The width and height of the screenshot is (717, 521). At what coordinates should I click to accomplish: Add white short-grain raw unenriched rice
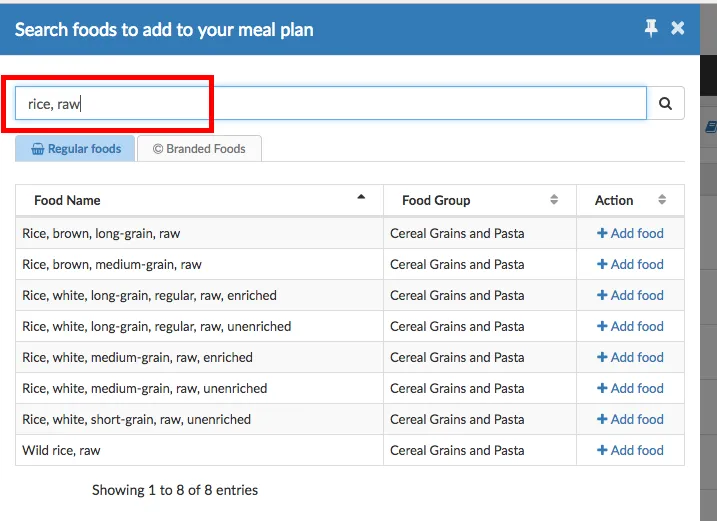click(x=630, y=419)
